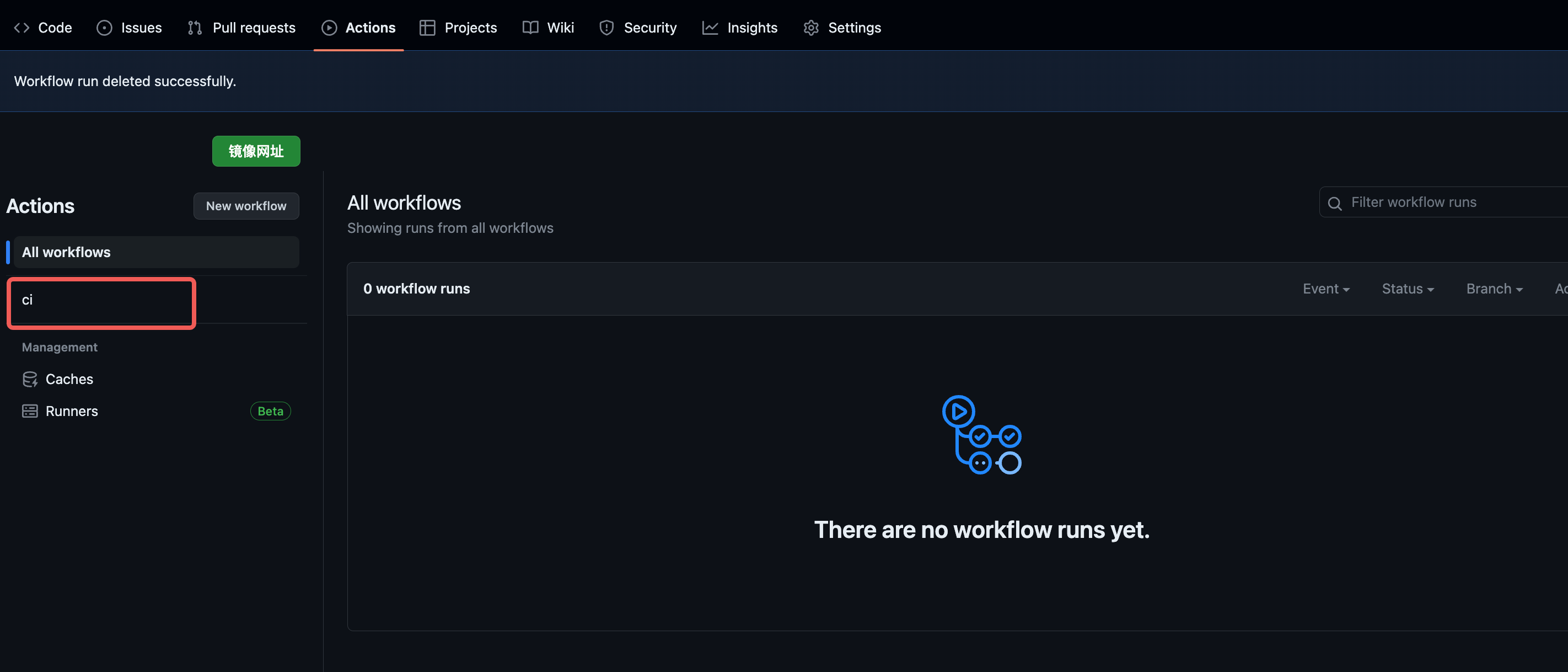The height and width of the screenshot is (672, 1568).
Task: Open the Security shield icon
Action: 606,28
